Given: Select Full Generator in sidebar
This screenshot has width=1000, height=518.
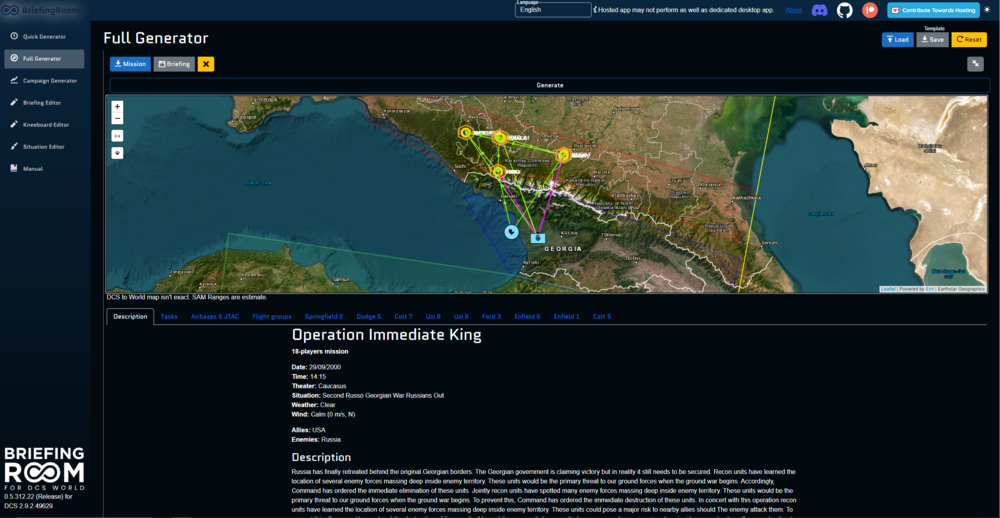Looking at the screenshot, I should (x=44, y=59).
